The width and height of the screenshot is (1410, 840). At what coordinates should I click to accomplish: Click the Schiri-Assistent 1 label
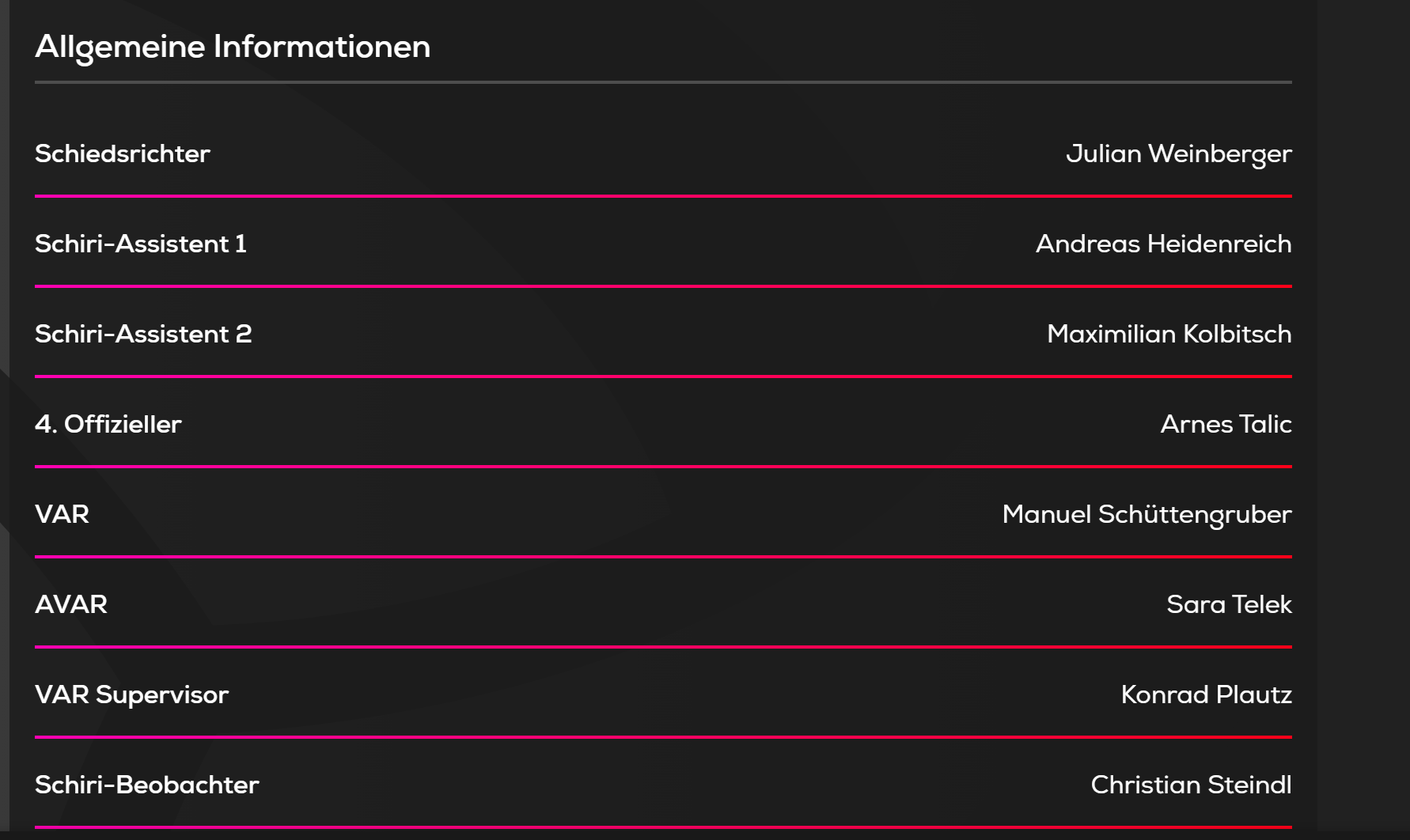[141, 244]
